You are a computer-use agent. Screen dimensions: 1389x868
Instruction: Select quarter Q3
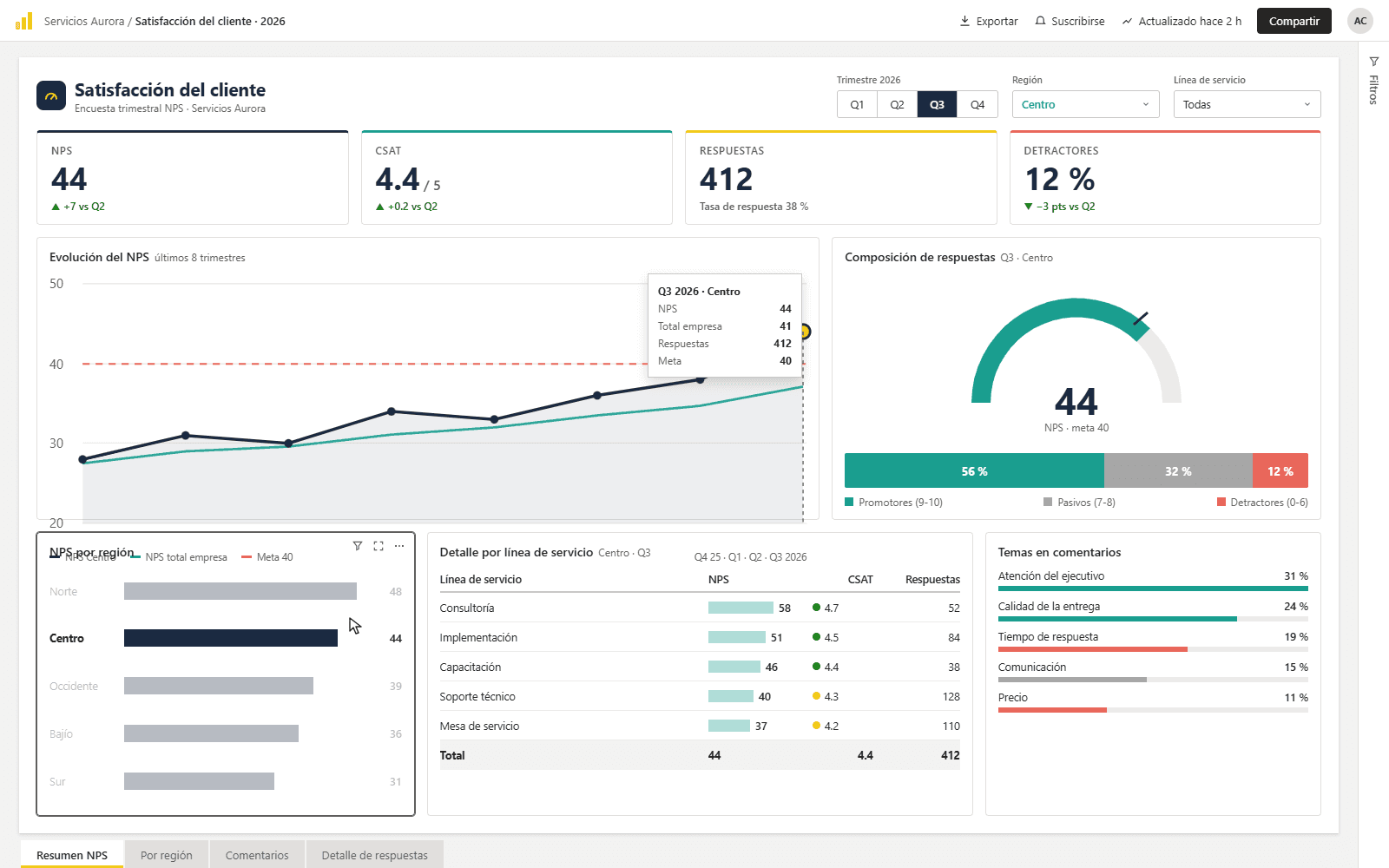coord(937,104)
